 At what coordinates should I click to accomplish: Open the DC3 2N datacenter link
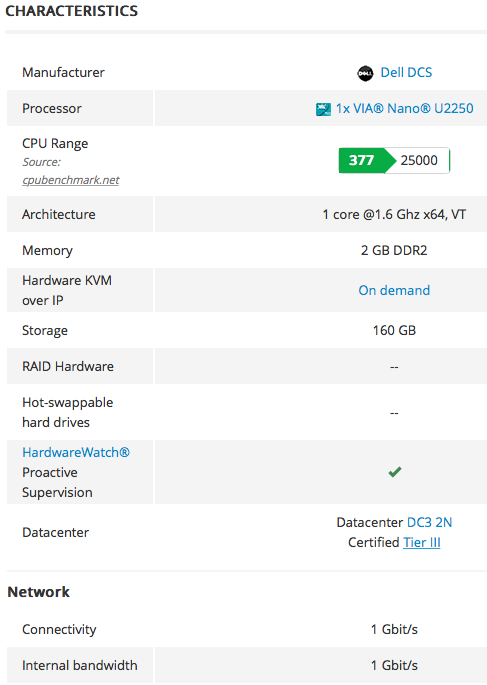[429, 522]
